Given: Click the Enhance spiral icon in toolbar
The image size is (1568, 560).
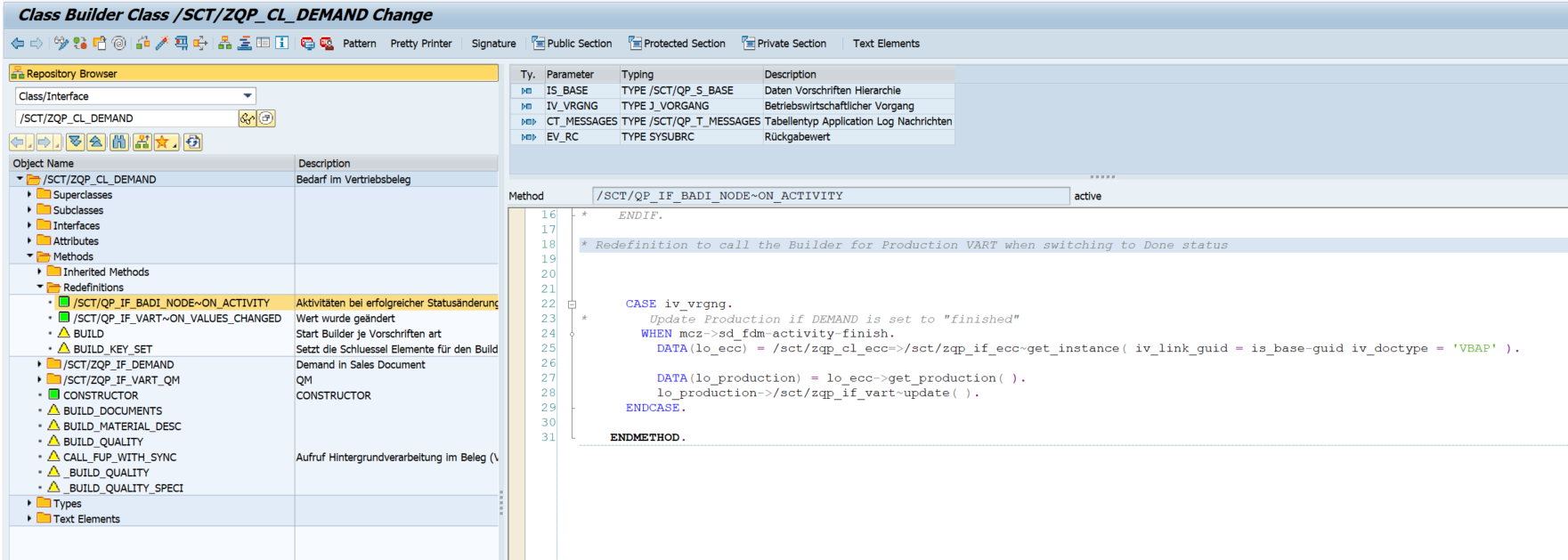Looking at the screenshot, I should tap(119, 43).
